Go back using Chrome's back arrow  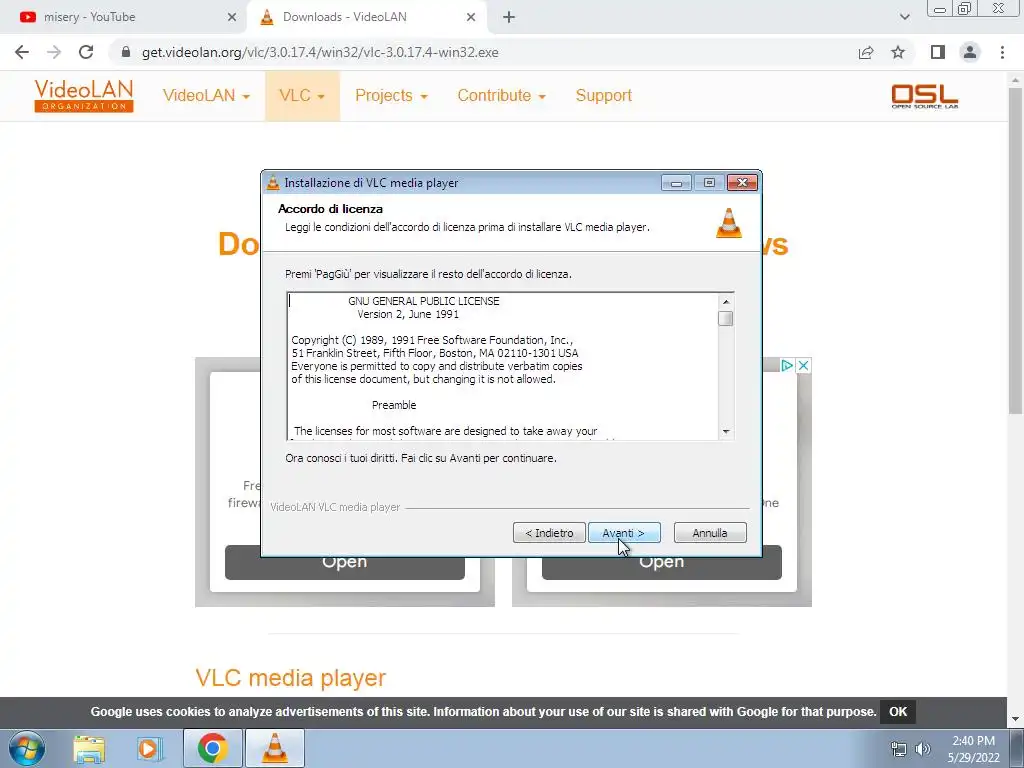tap(22, 52)
